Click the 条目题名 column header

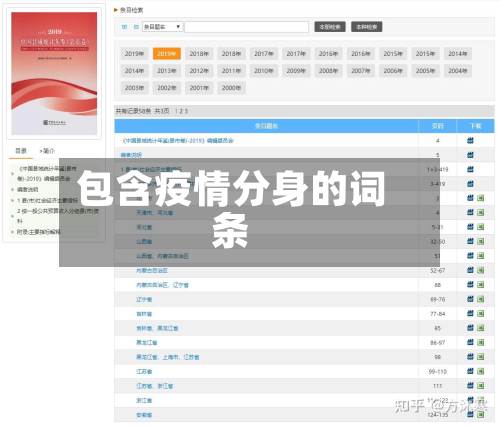click(266, 126)
